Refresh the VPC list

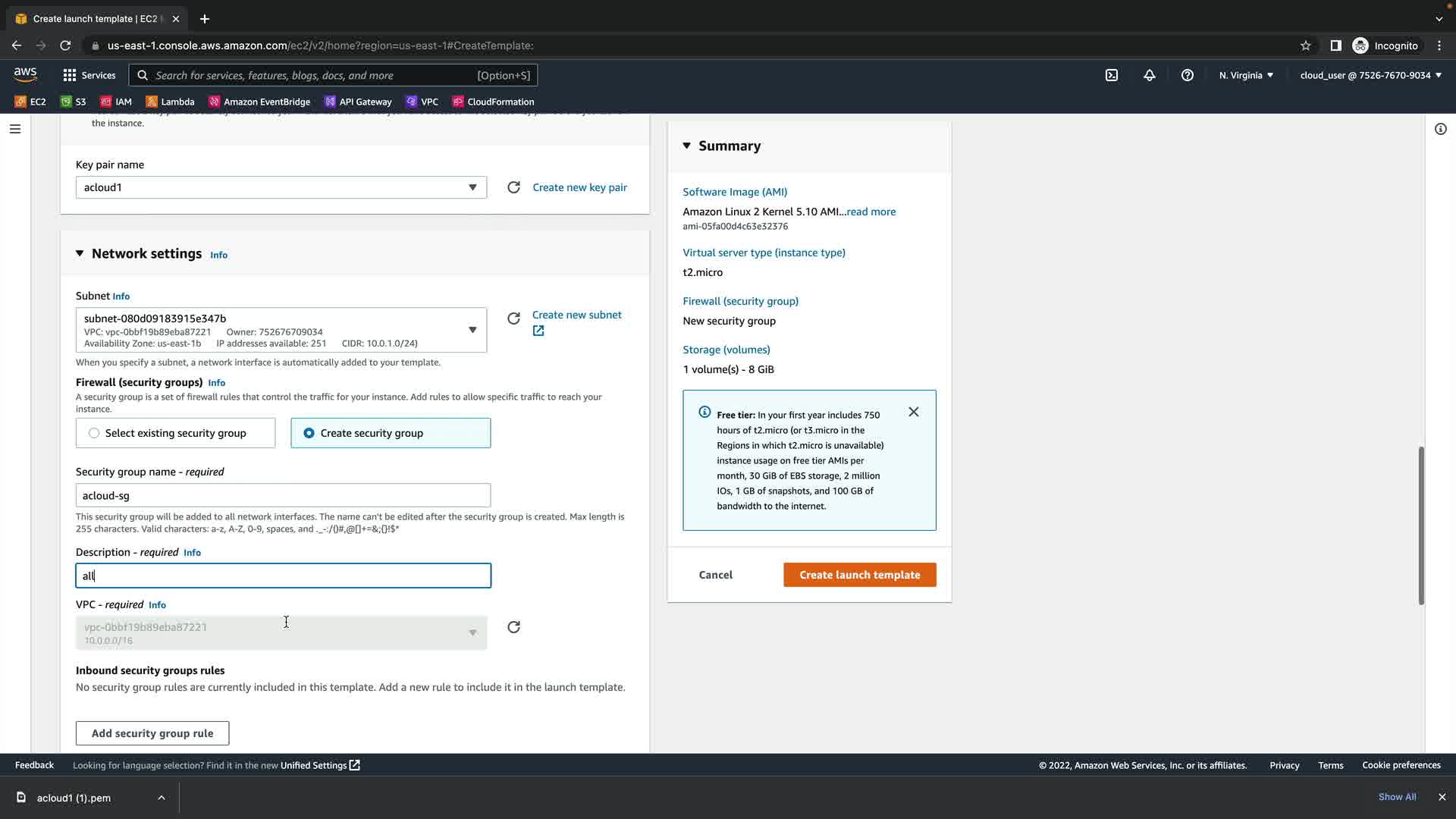(x=513, y=627)
